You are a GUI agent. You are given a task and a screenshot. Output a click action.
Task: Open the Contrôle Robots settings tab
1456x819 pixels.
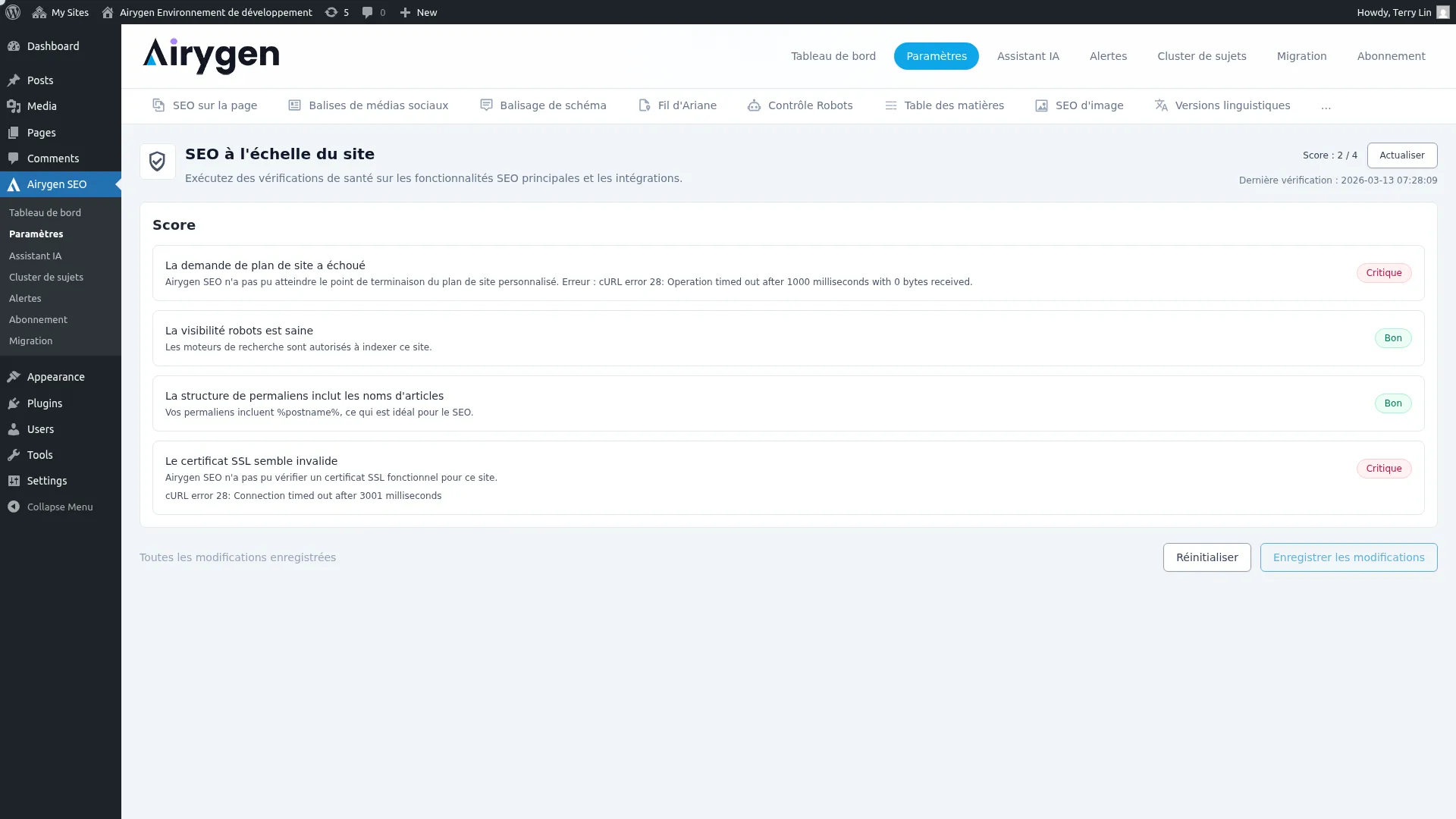click(x=800, y=105)
